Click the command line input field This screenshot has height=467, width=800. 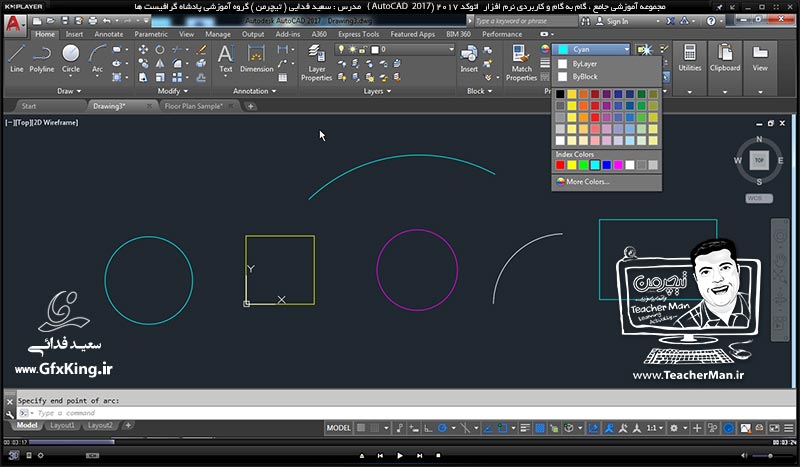click(x=406, y=413)
